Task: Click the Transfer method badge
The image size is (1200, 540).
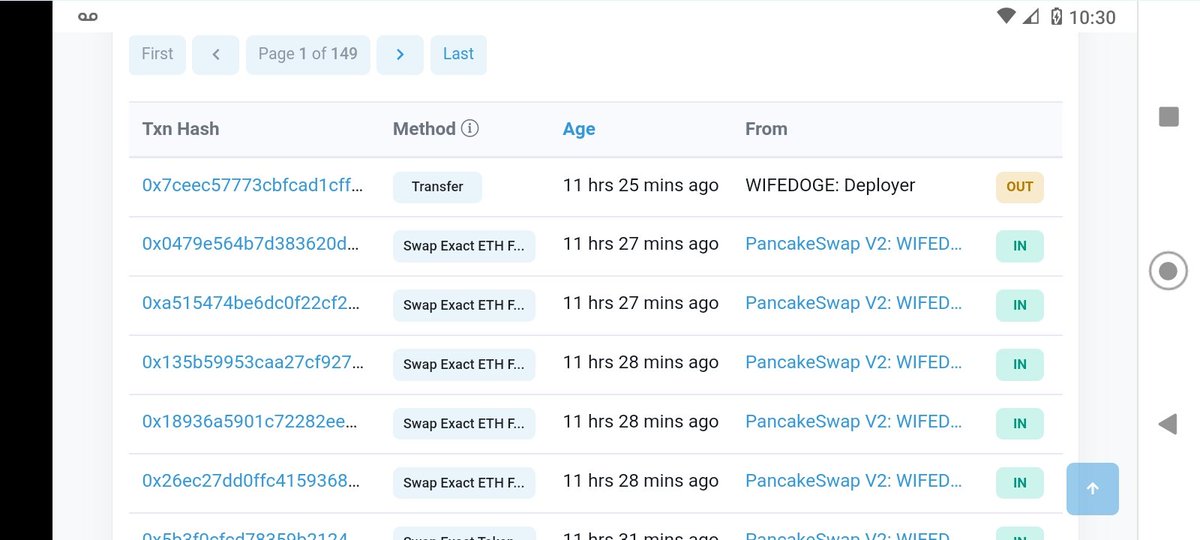Action: 437,187
